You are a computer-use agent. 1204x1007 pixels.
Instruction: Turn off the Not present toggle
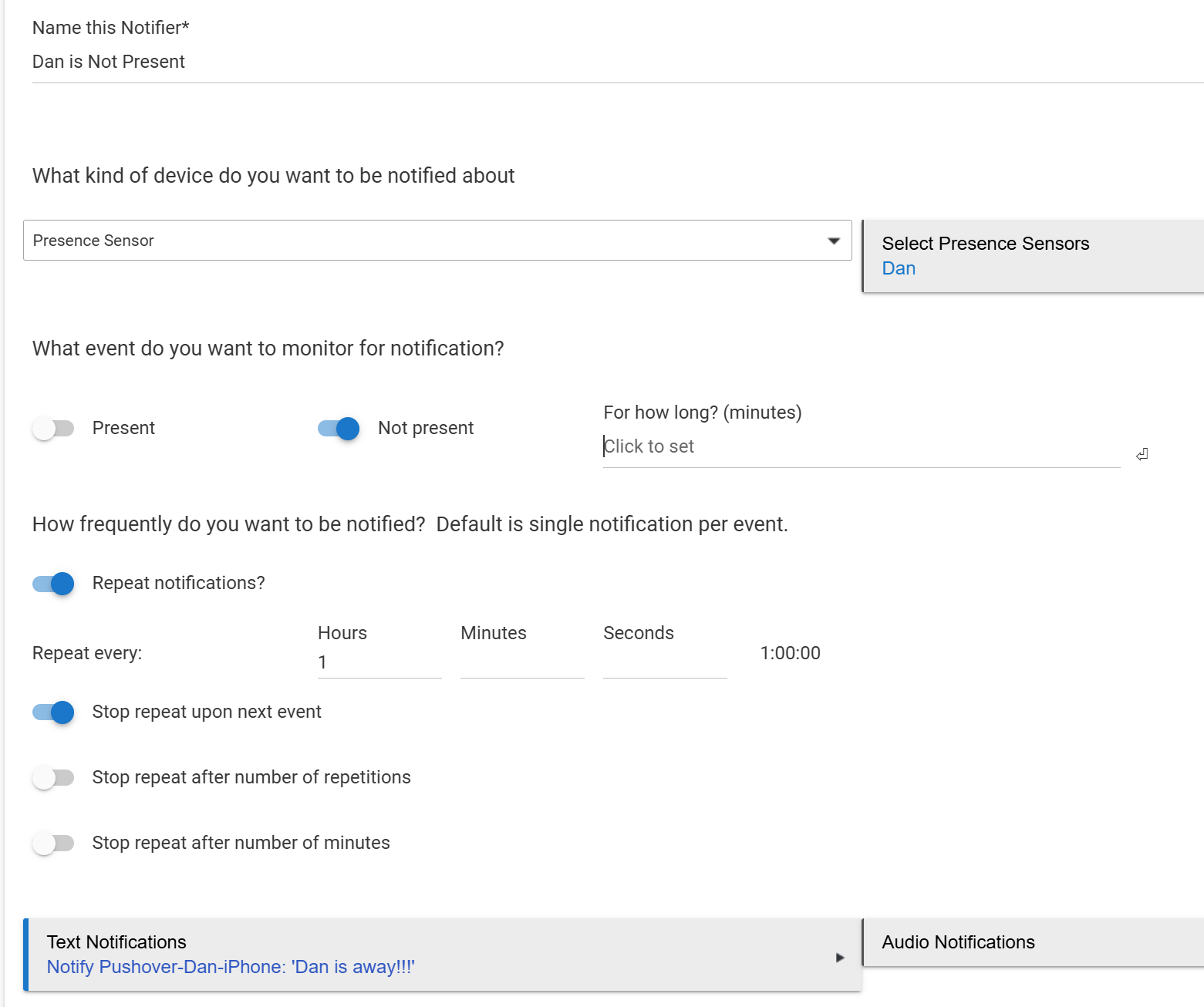pos(339,429)
